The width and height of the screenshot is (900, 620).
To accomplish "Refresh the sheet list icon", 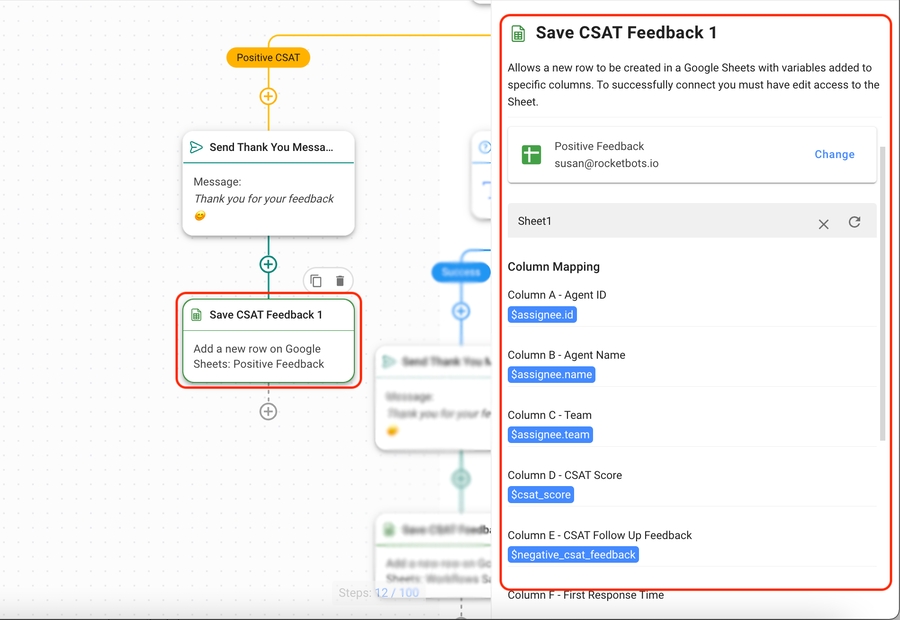I will tap(854, 222).
